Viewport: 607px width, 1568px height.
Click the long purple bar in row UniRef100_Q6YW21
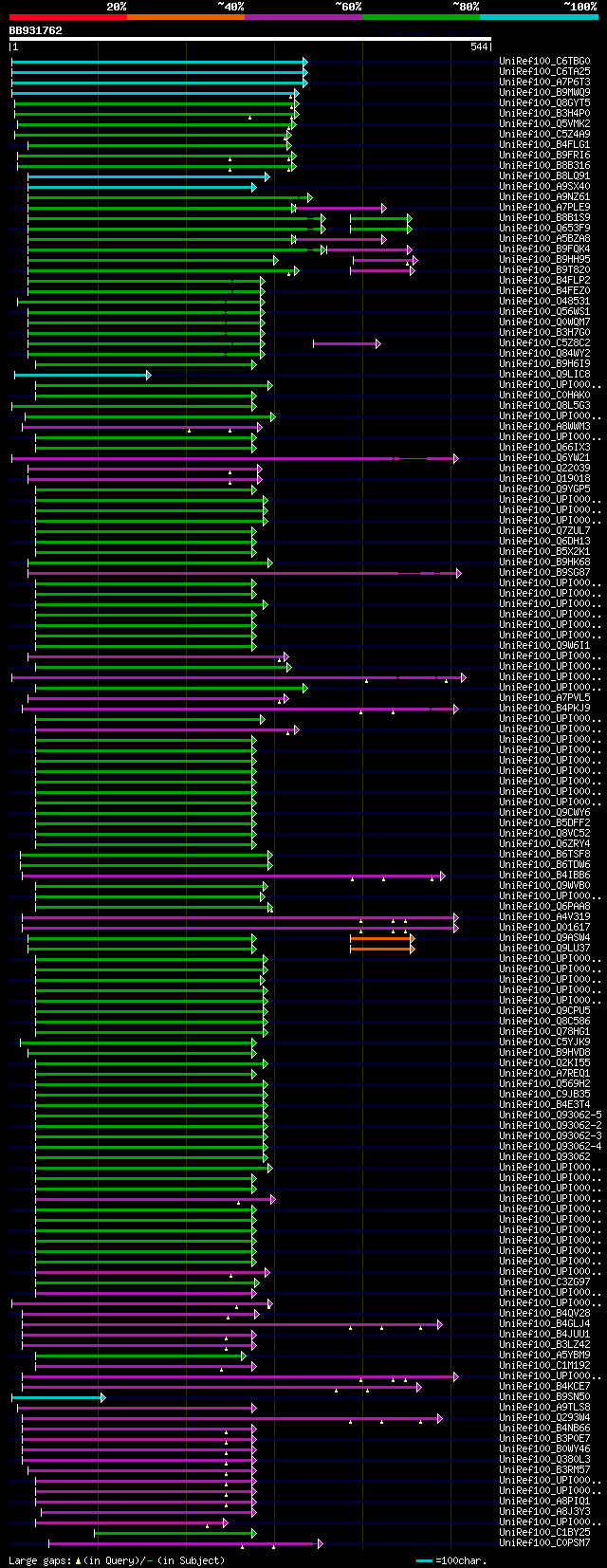(x=235, y=458)
